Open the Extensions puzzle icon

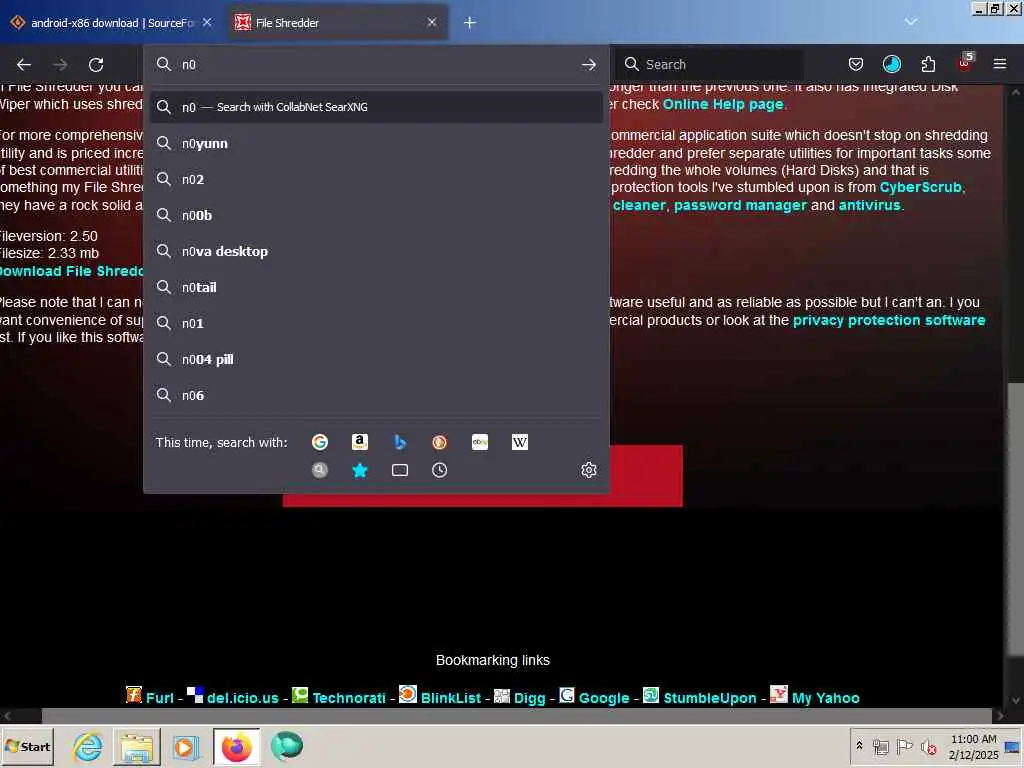coord(928,64)
